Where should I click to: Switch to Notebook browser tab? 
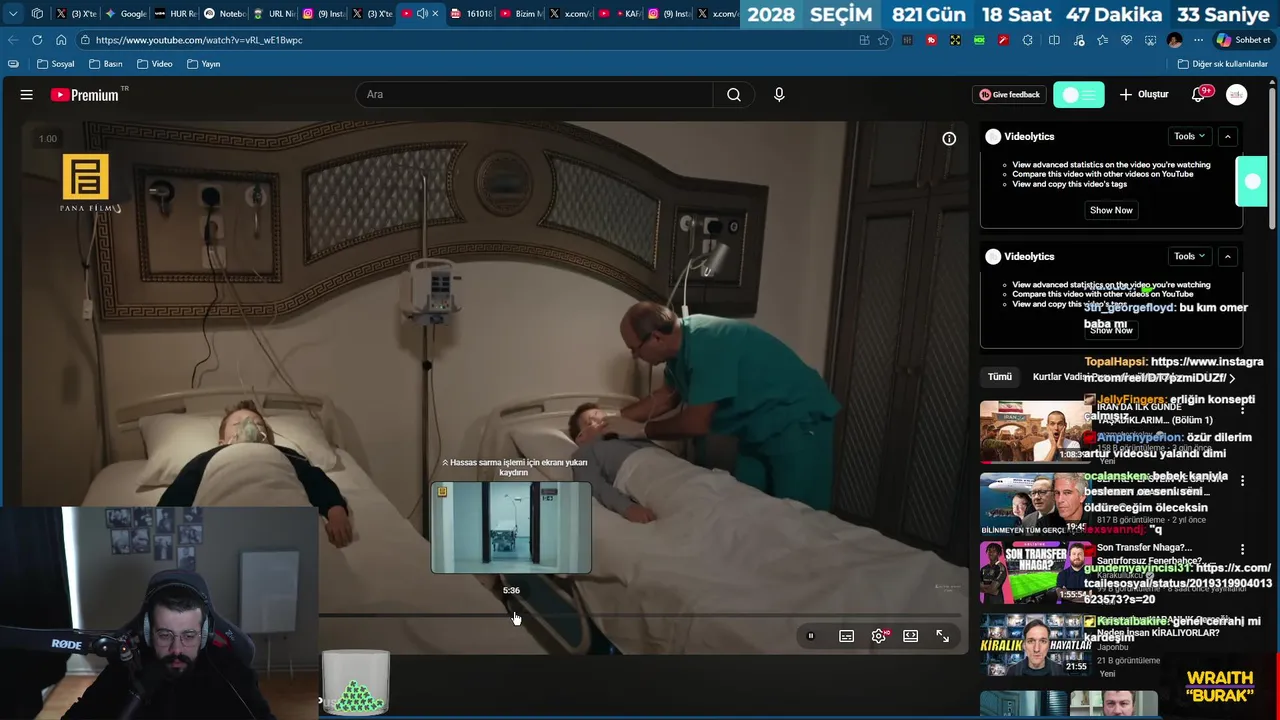coord(226,14)
